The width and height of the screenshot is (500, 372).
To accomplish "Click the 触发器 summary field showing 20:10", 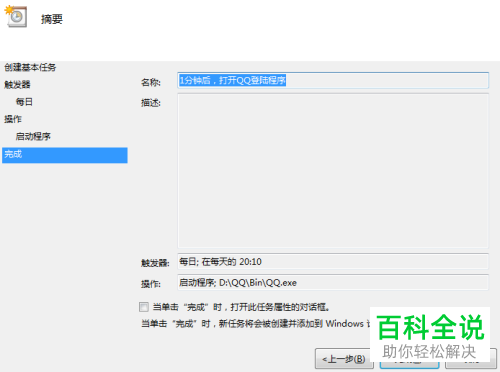I will (333, 262).
